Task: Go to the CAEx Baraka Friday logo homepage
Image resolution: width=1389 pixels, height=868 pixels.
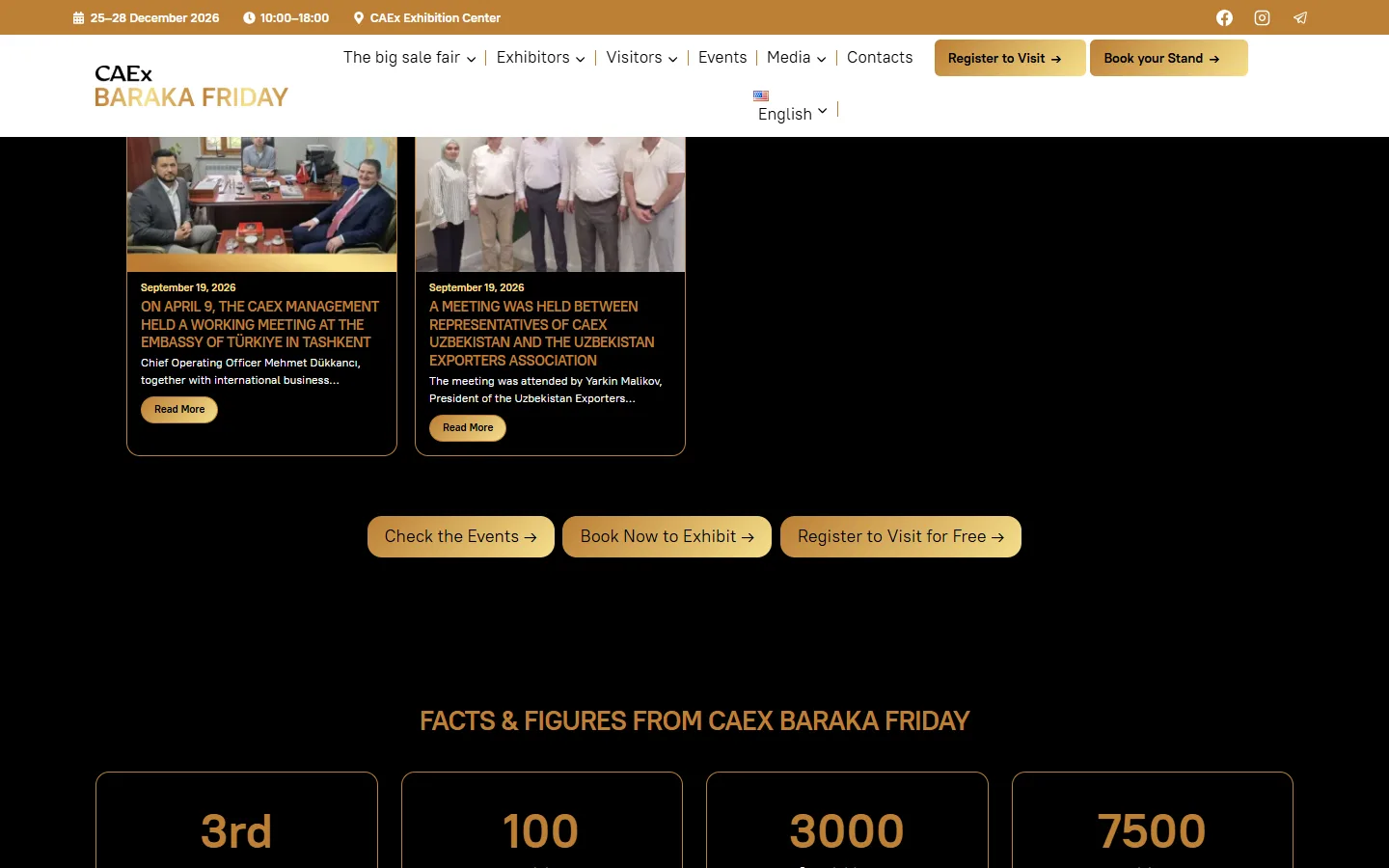Action: [191, 86]
